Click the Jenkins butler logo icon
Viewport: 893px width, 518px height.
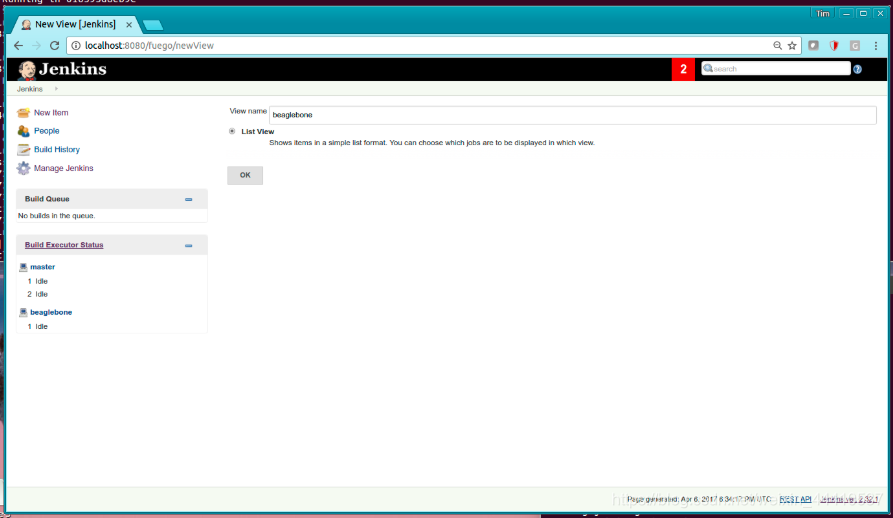pos(27,70)
